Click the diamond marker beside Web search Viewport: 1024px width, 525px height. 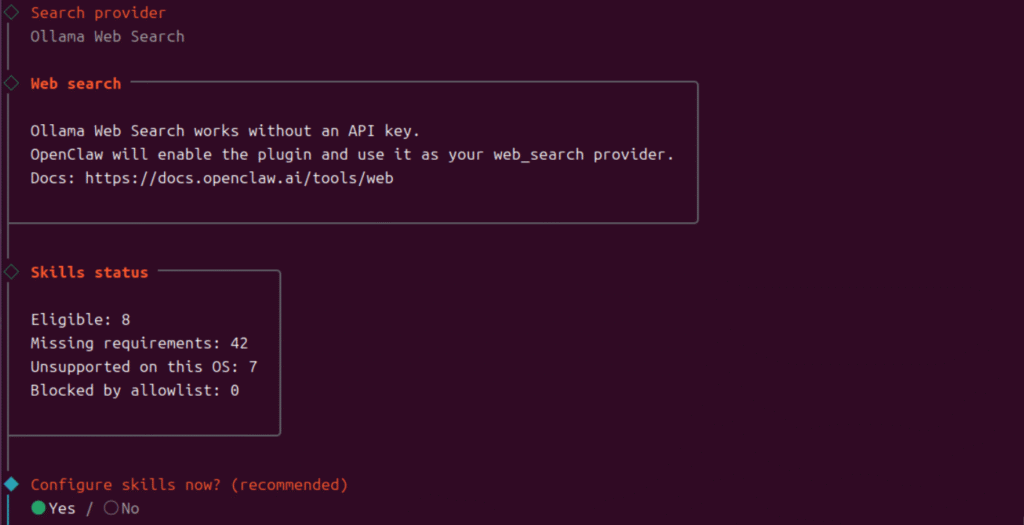(x=11, y=83)
